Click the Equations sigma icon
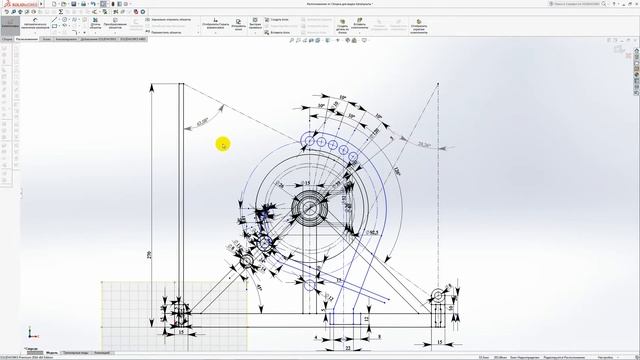The image size is (640, 360). [x=60, y=12]
